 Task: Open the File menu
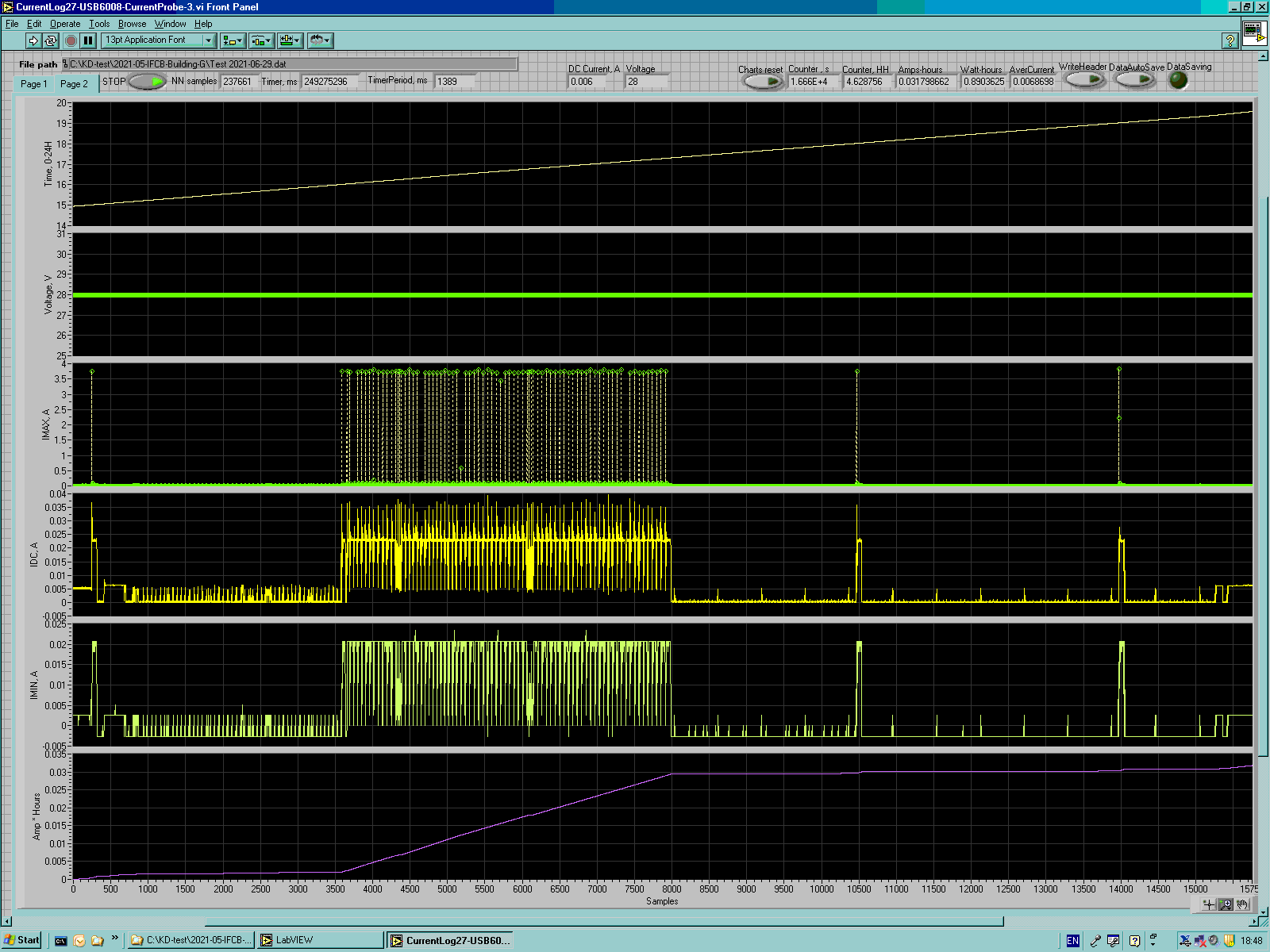[x=12, y=24]
